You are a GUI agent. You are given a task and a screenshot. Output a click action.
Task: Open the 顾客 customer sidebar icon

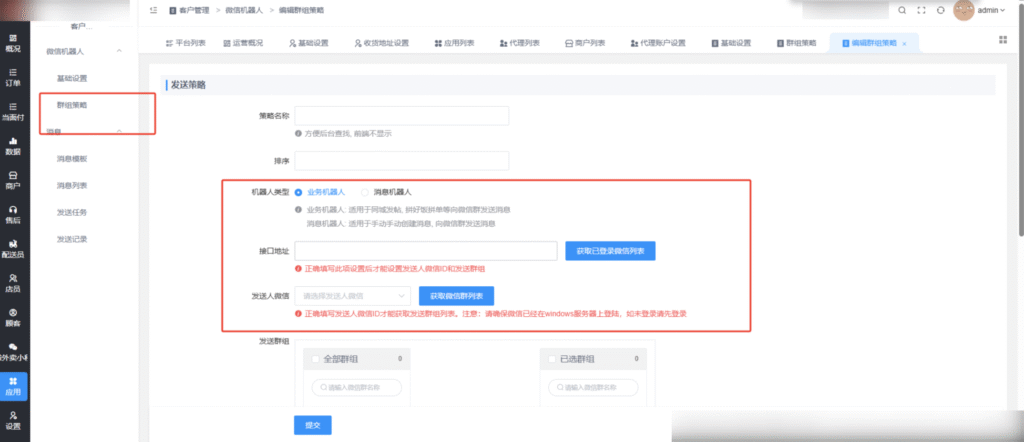pyautogui.click(x=13, y=318)
